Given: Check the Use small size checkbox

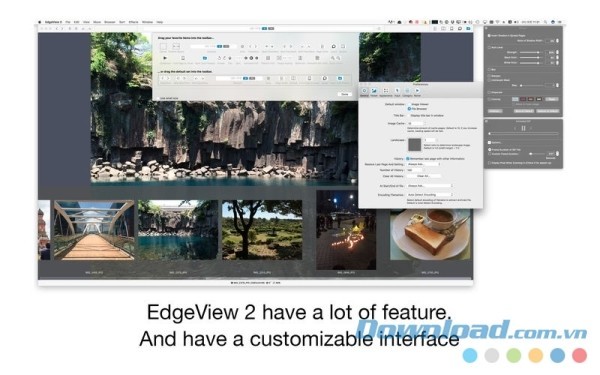Looking at the screenshot, I should click(158, 98).
